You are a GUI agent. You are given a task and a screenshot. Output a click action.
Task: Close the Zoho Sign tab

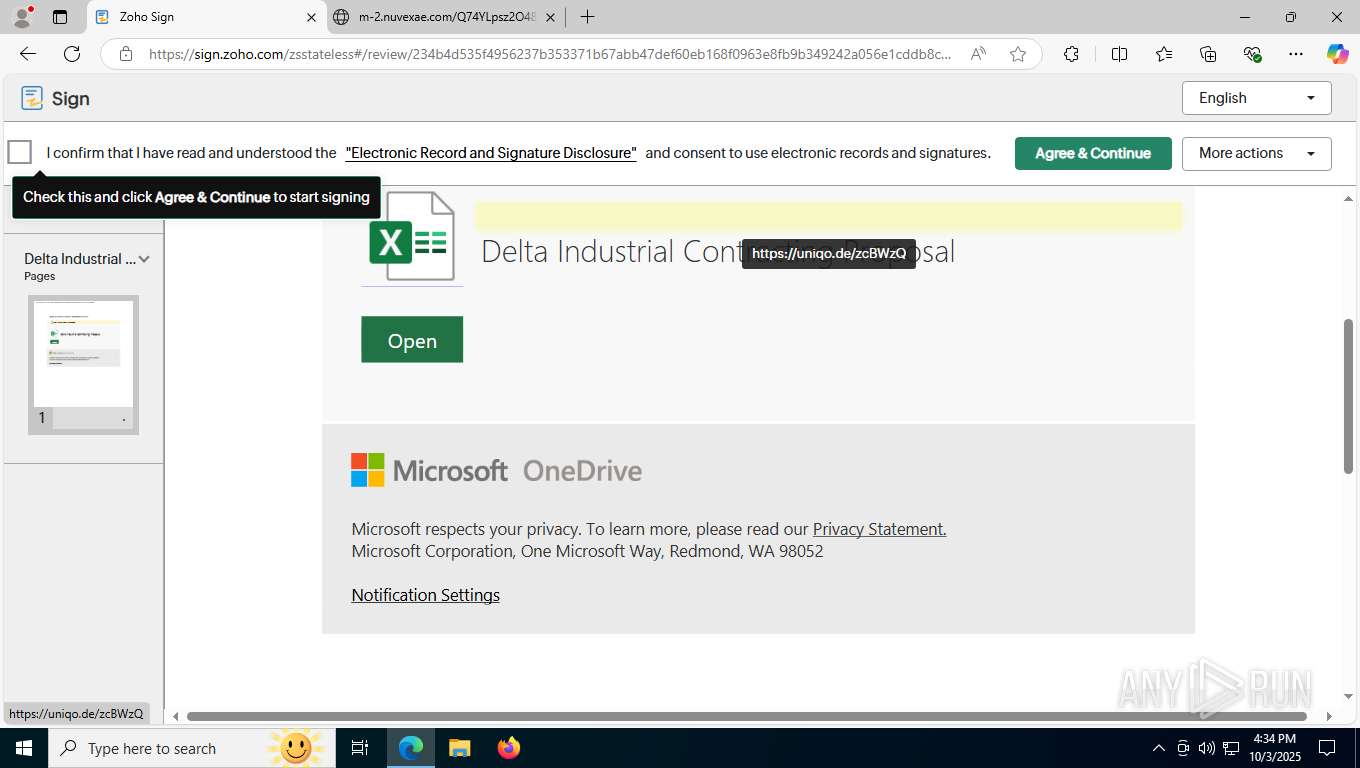pos(310,17)
